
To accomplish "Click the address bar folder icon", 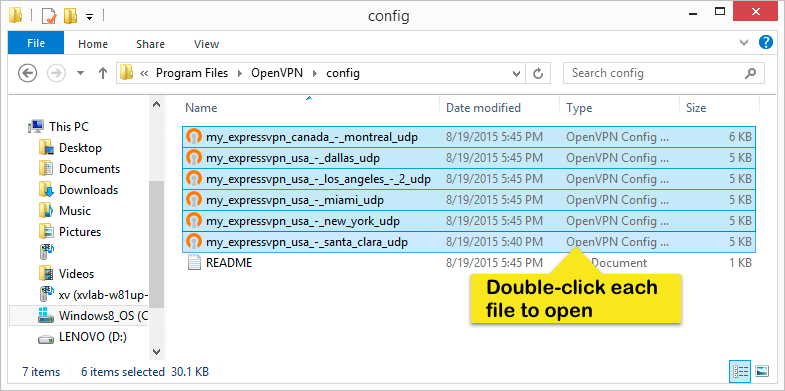I will (127, 73).
